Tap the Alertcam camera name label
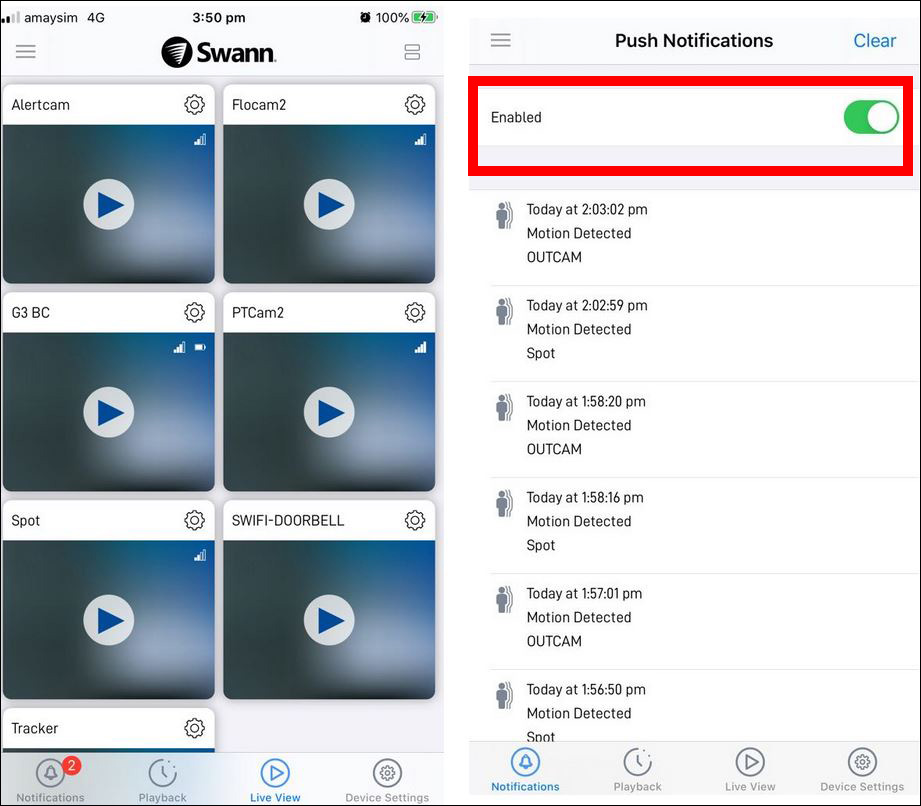Image resolution: width=921 pixels, height=806 pixels. click(x=41, y=105)
